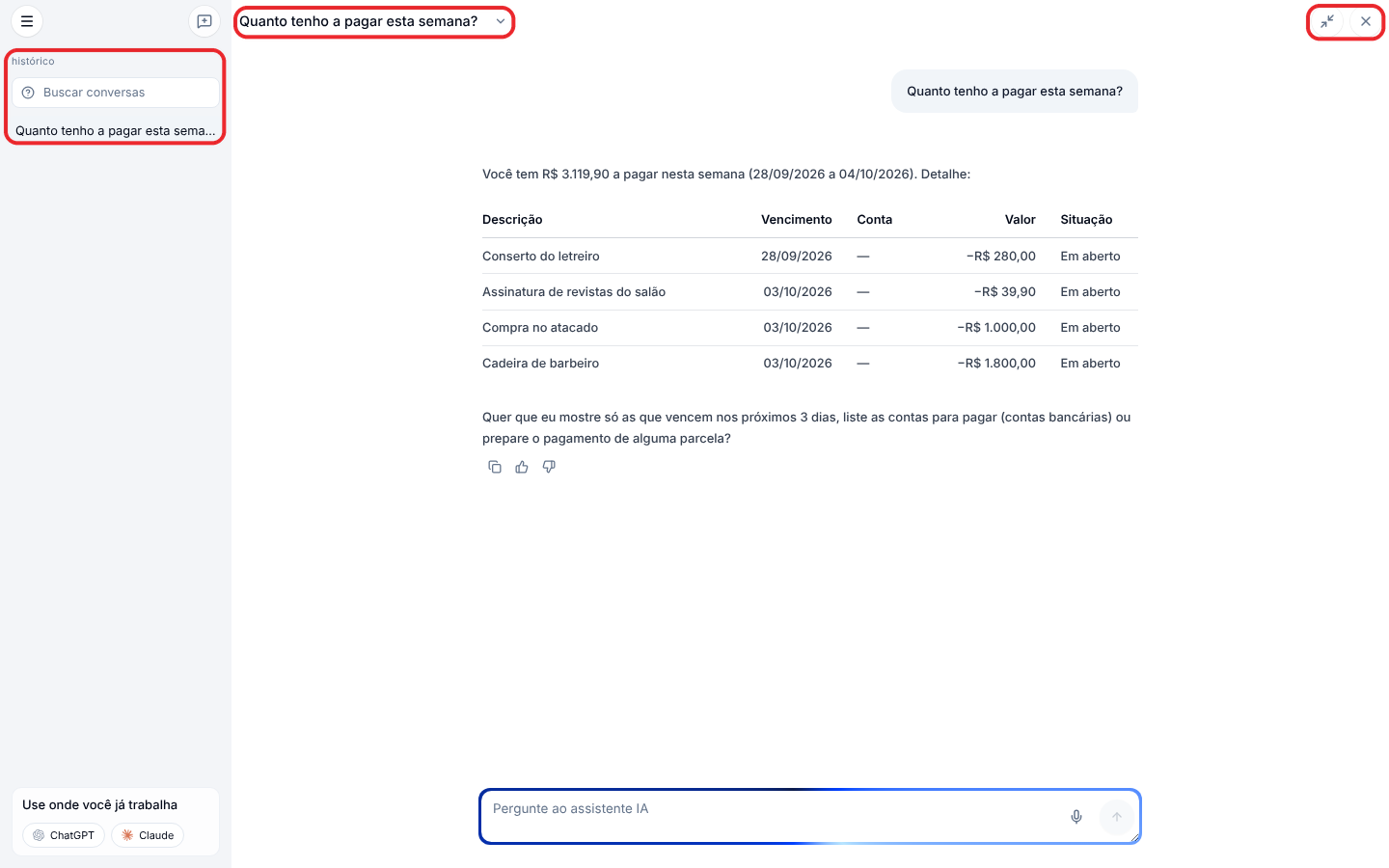Give thumbs down to the answer

[x=549, y=467]
